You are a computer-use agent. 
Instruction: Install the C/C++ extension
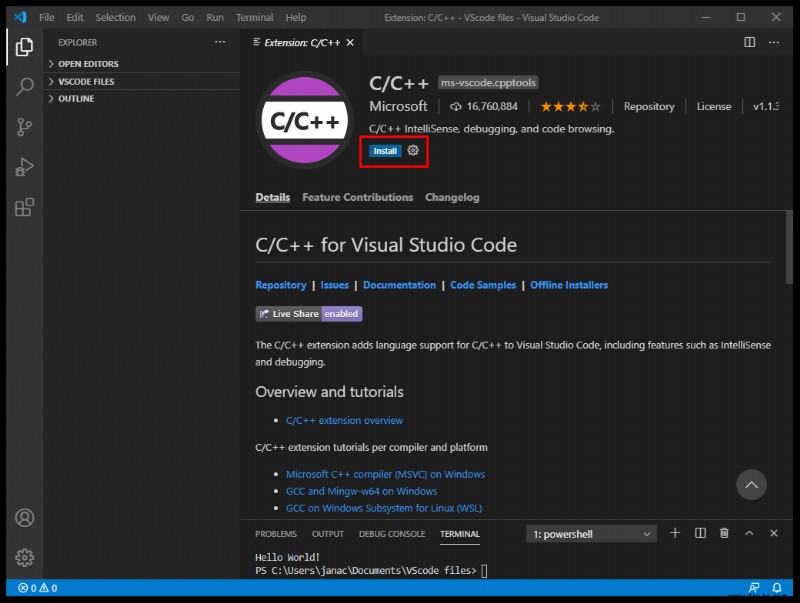click(x=385, y=151)
